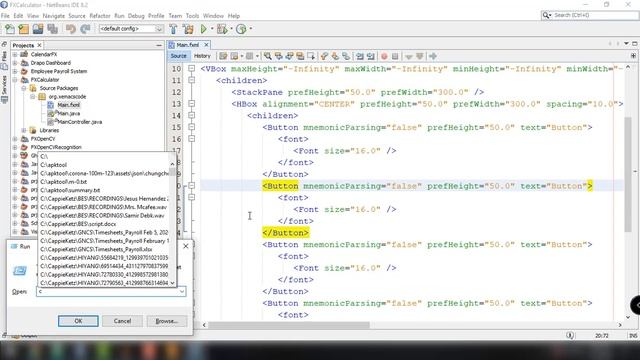
Task: Click the Profile Project toolbar icon
Action: (x=241, y=29)
